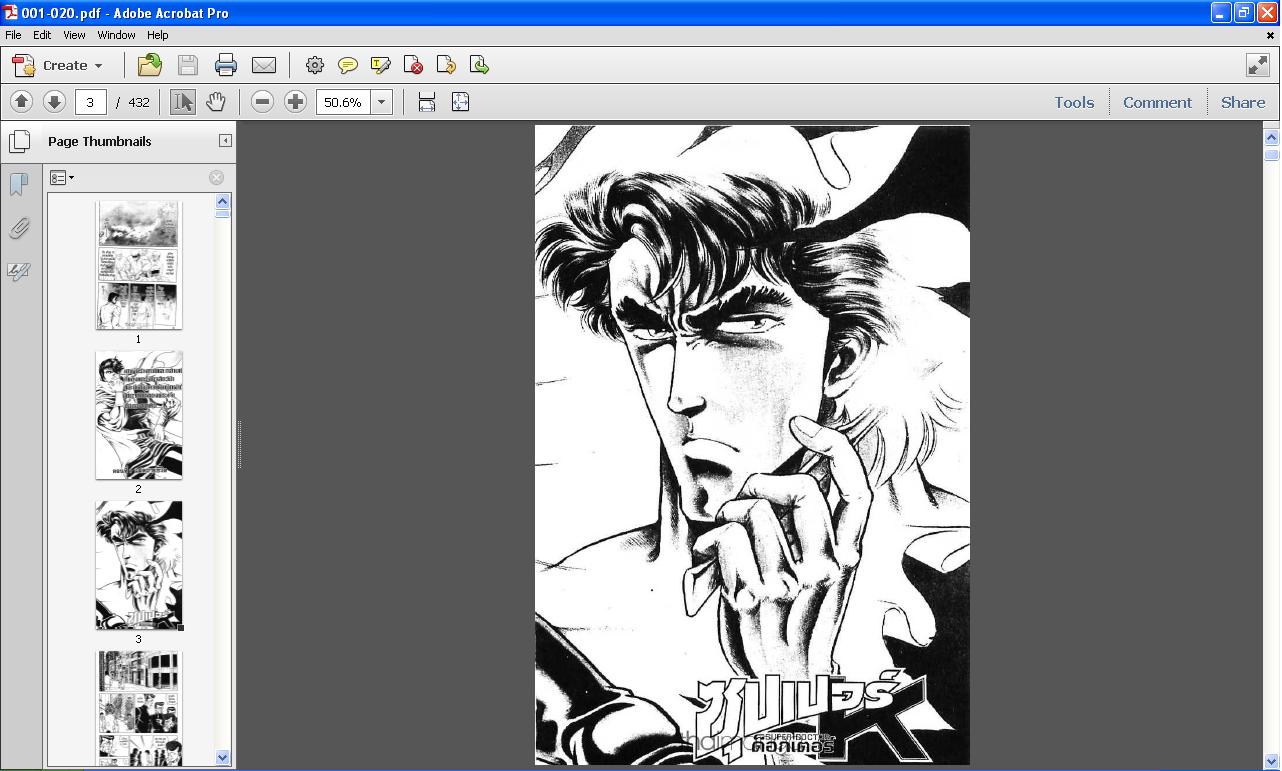Open the Help menu

pos(158,35)
